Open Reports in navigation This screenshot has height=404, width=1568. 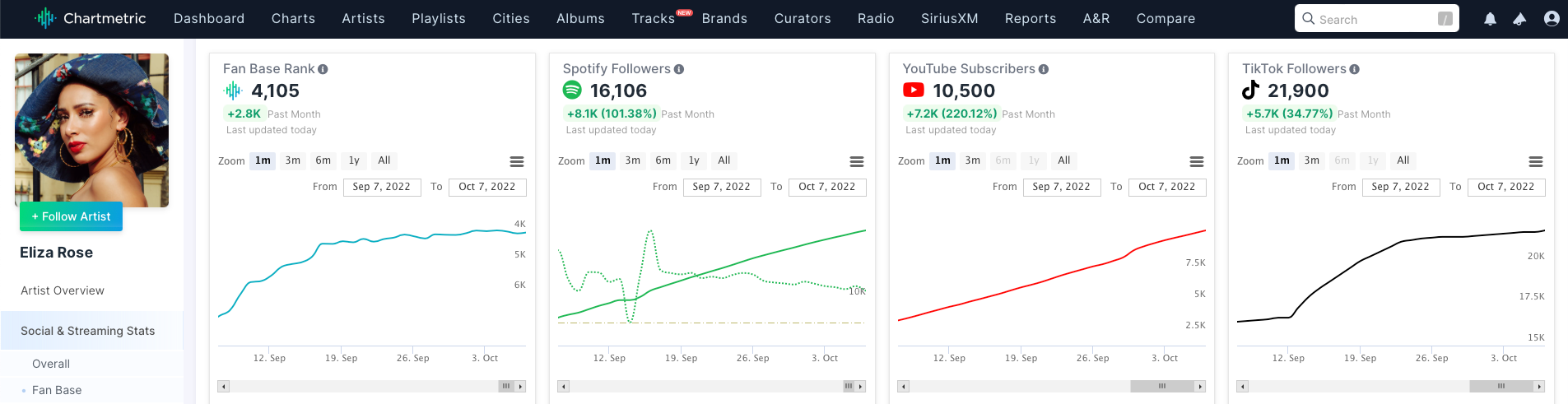click(x=1031, y=18)
